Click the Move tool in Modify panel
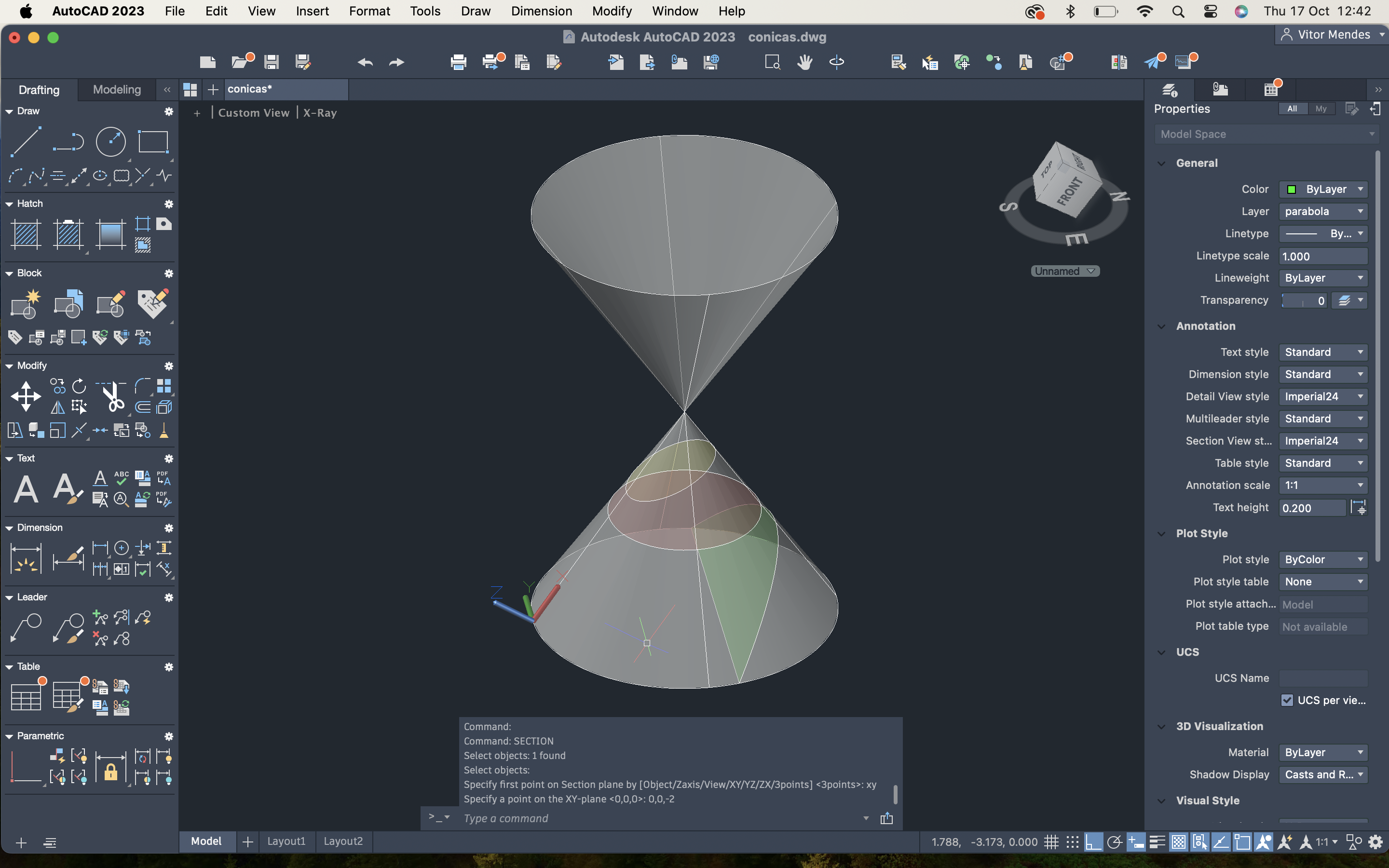The image size is (1389, 868). pyautogui.click(x=26, y=396)
